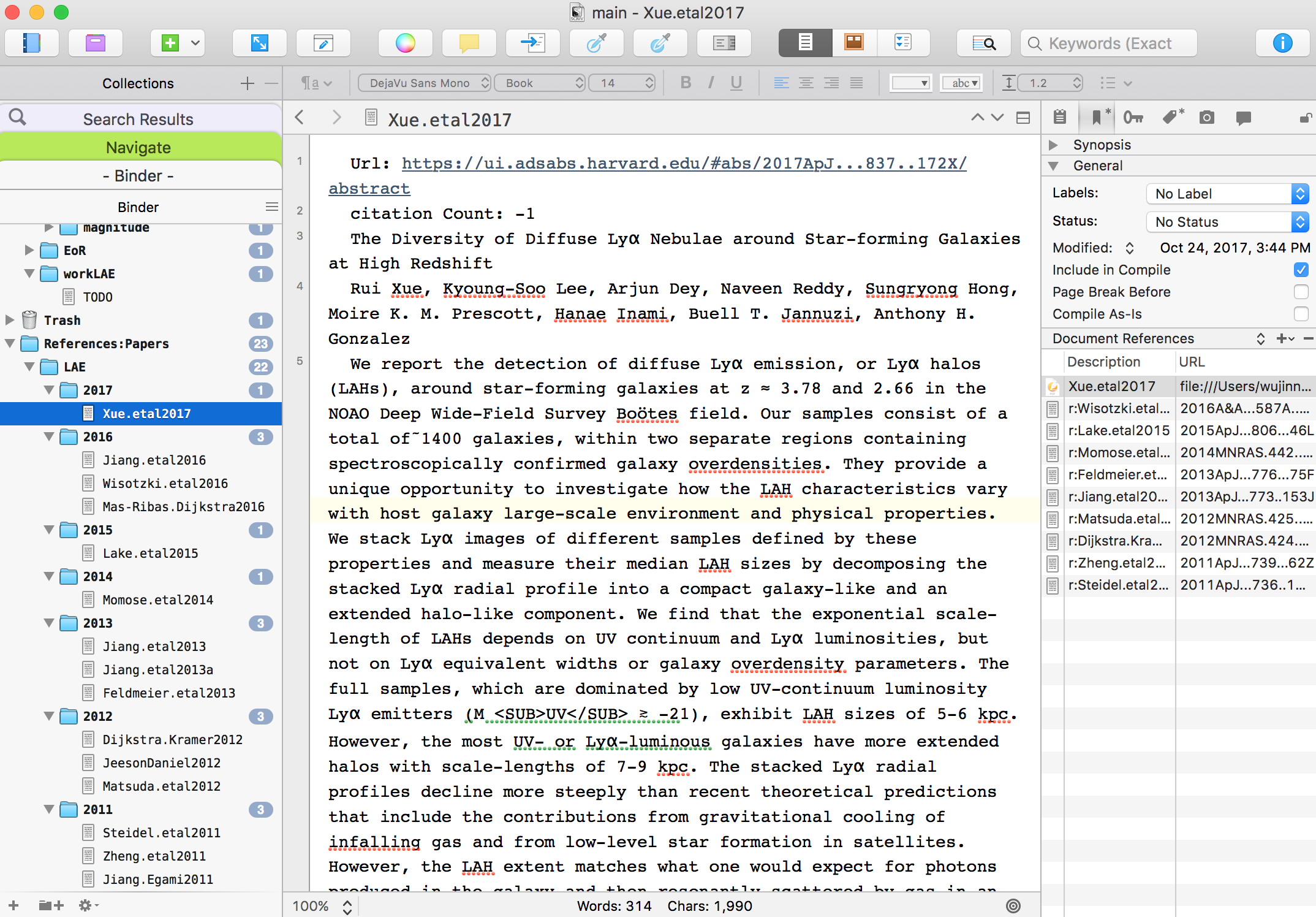1316x917 pixels.
Task: Open the Inspector info button
Action: pos(1282,43)
